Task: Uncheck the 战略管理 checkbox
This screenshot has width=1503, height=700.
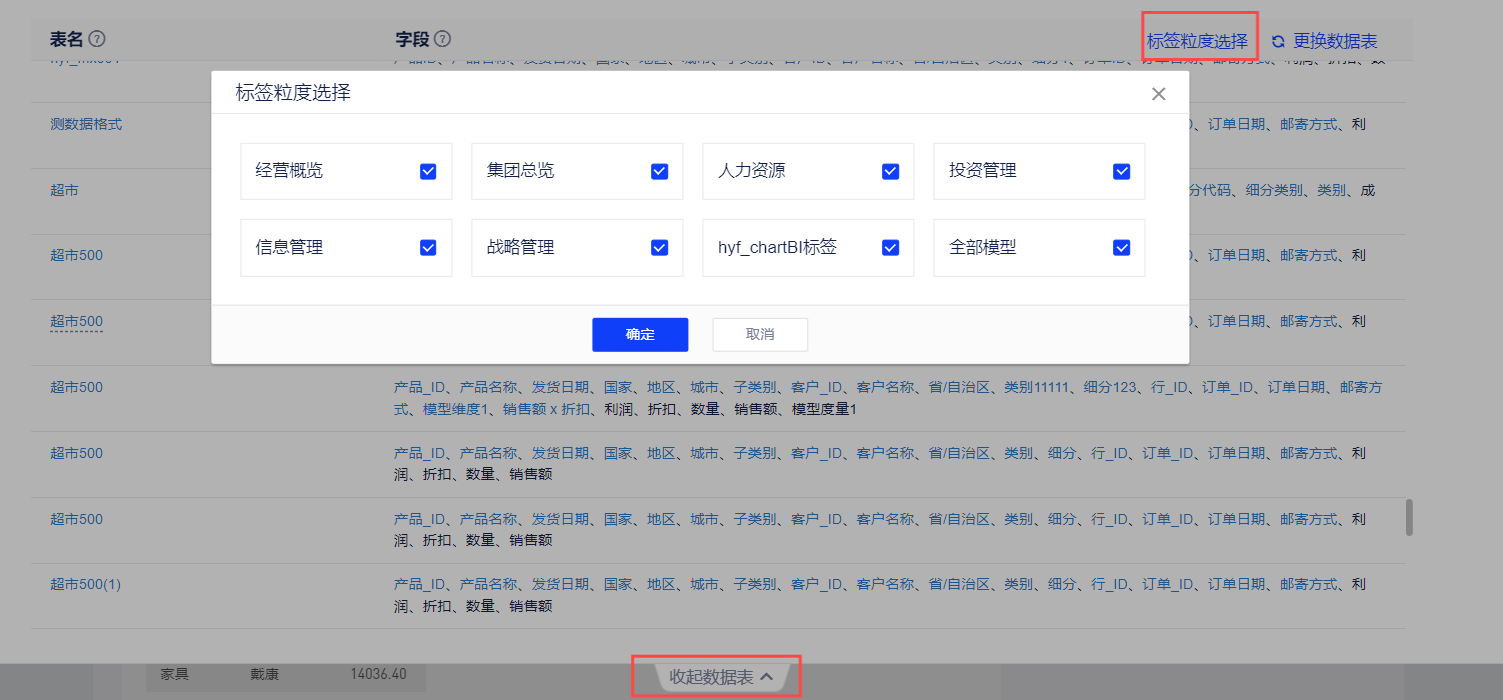Action: click(659, 247)
